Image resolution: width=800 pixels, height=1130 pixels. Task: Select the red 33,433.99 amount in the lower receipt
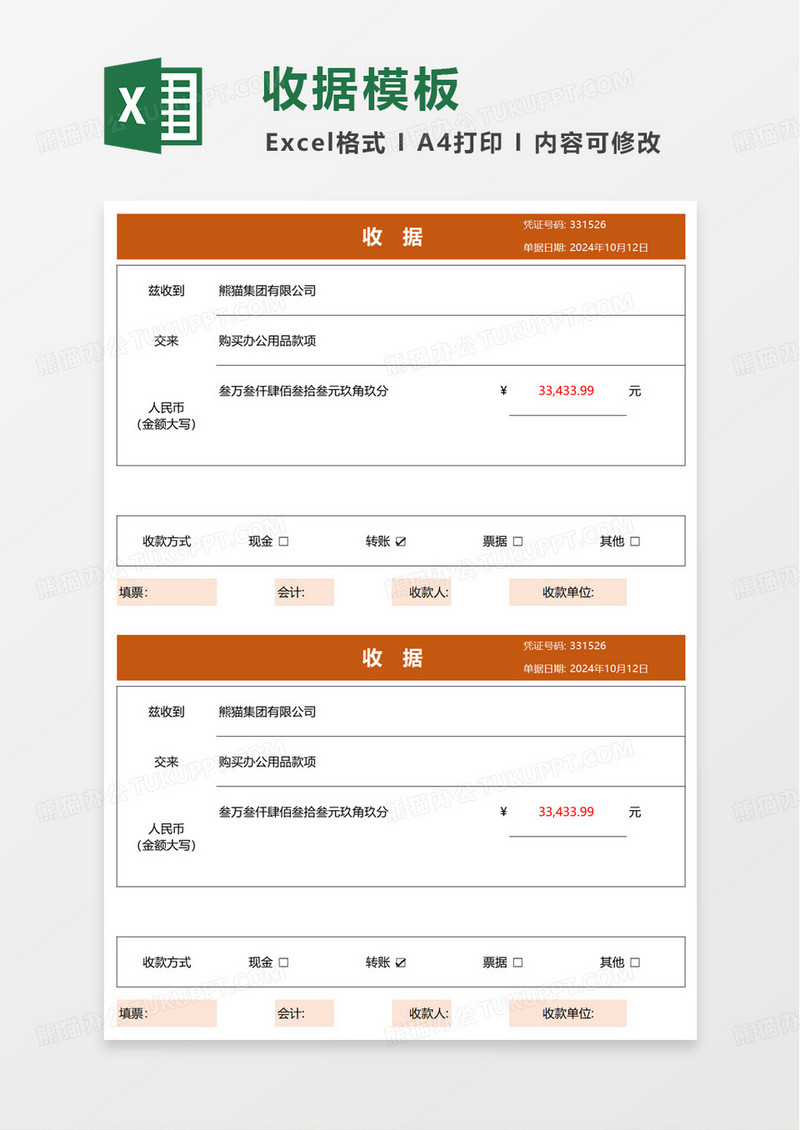pos(566,811)
